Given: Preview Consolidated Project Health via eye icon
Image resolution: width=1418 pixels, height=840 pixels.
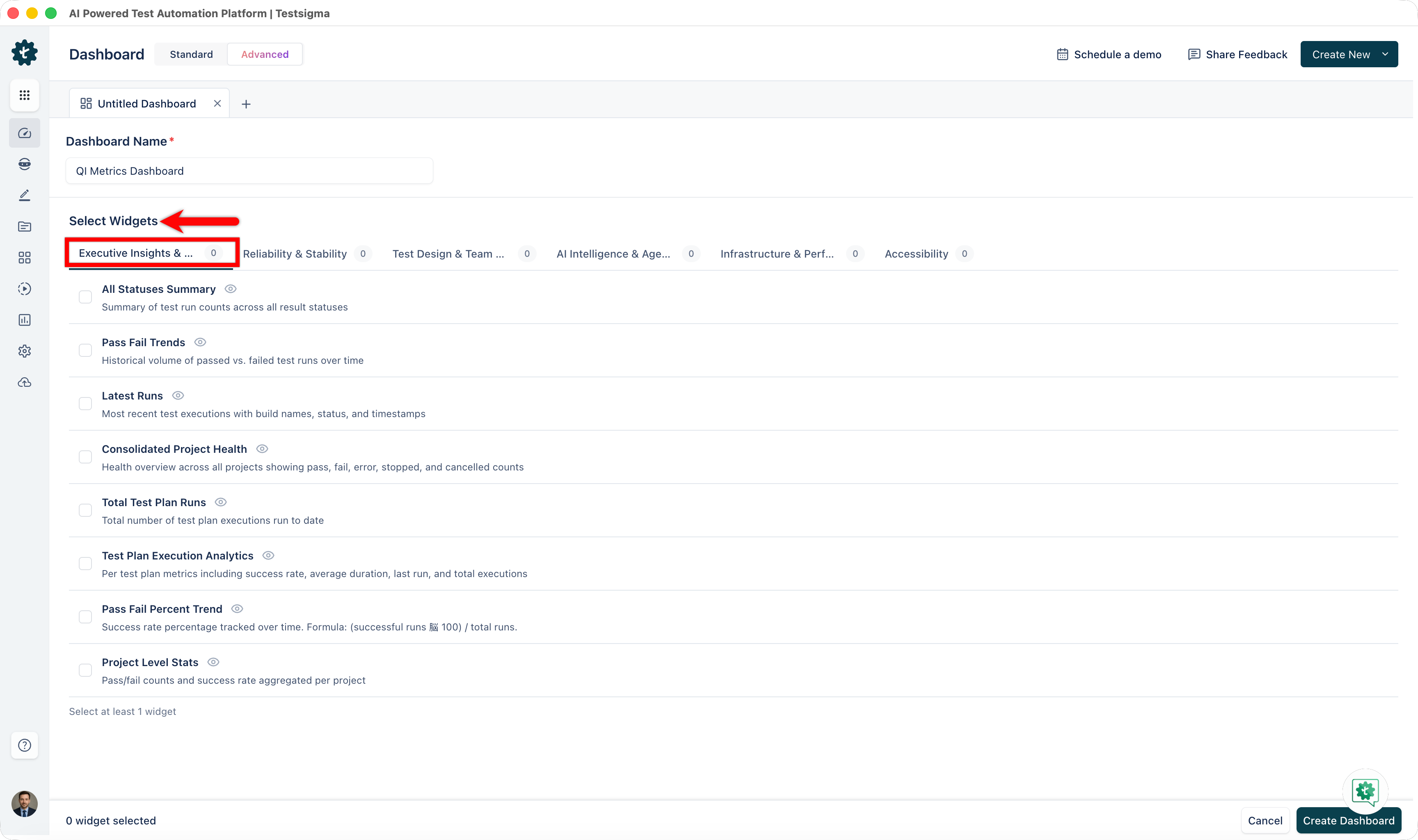Looking at the screenshot, I should pyautogui.click(x=261, y=448).
